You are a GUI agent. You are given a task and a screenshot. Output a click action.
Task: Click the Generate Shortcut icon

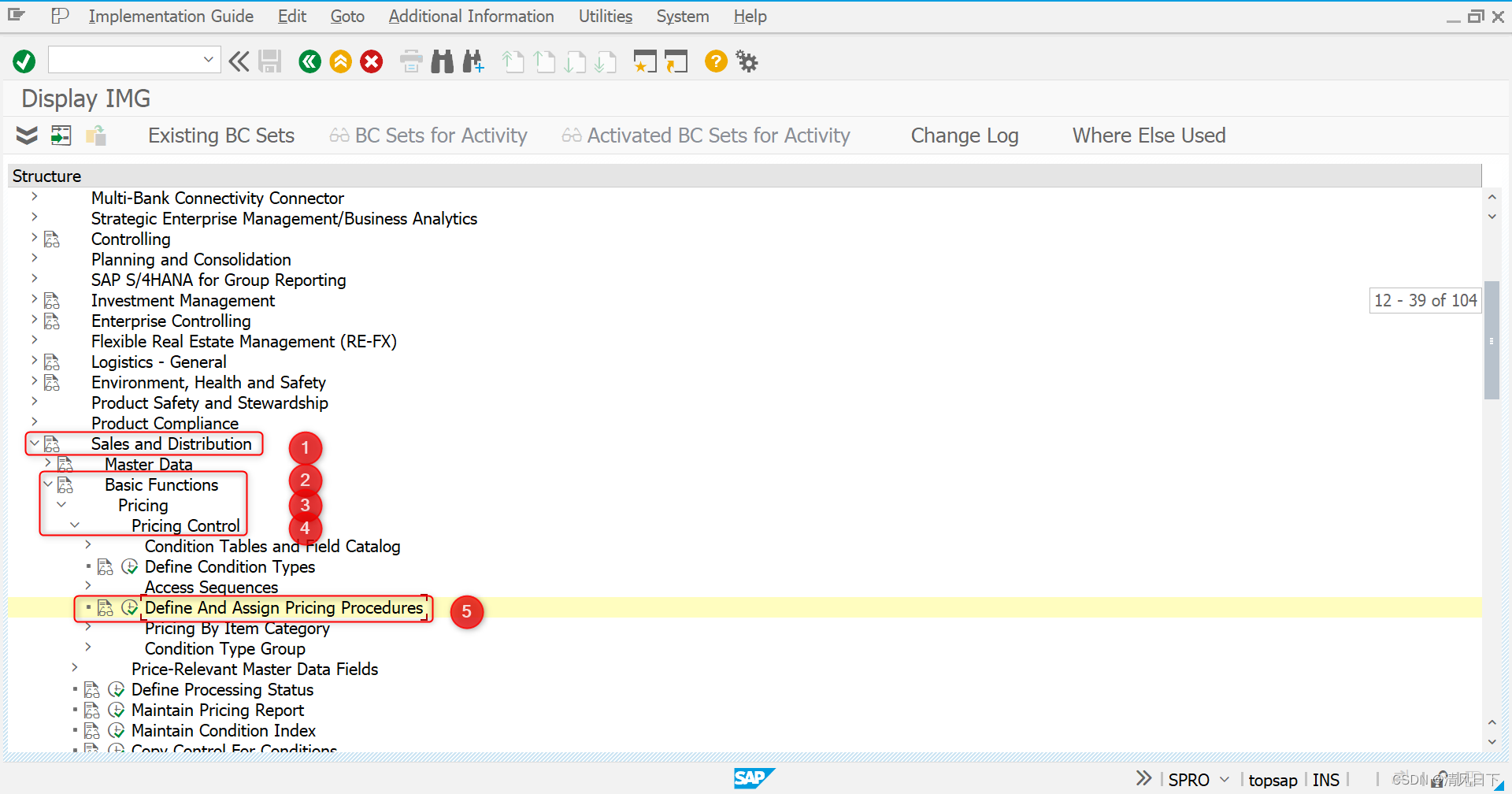[676, 61]
